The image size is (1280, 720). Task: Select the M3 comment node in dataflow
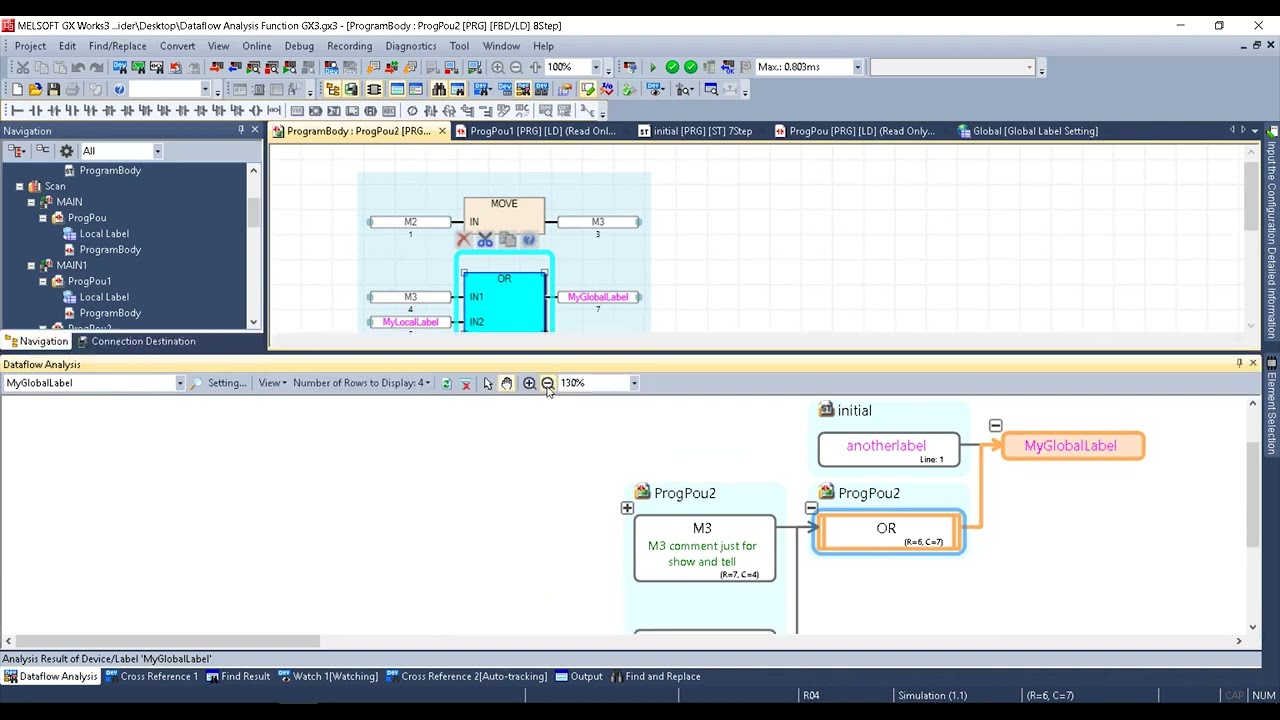tap(704, 548)
